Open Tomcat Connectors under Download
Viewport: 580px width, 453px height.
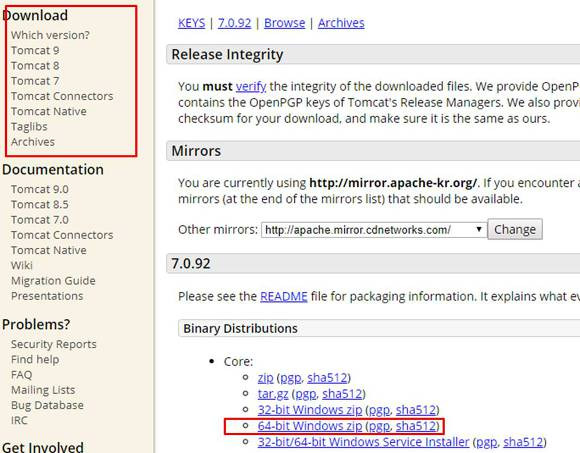(x=62, y=96)
